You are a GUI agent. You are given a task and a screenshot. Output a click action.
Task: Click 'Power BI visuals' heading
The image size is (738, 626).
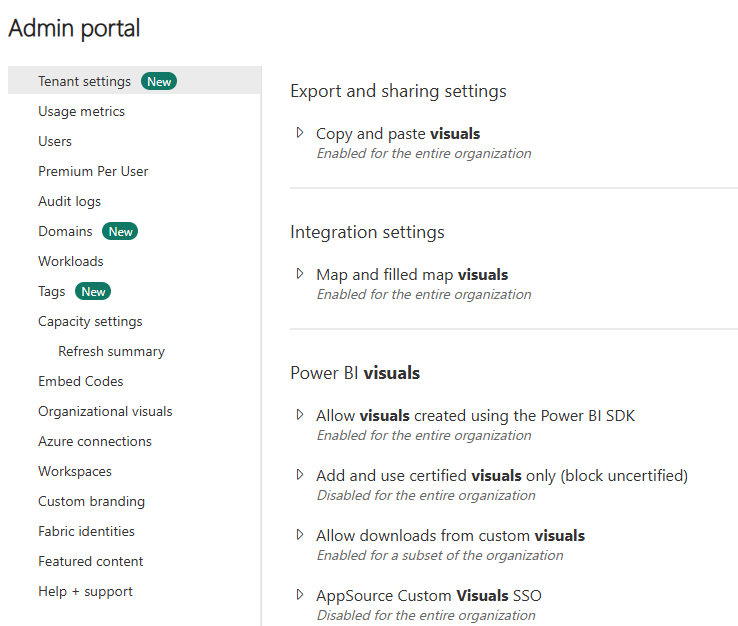[x=355, y=373]
